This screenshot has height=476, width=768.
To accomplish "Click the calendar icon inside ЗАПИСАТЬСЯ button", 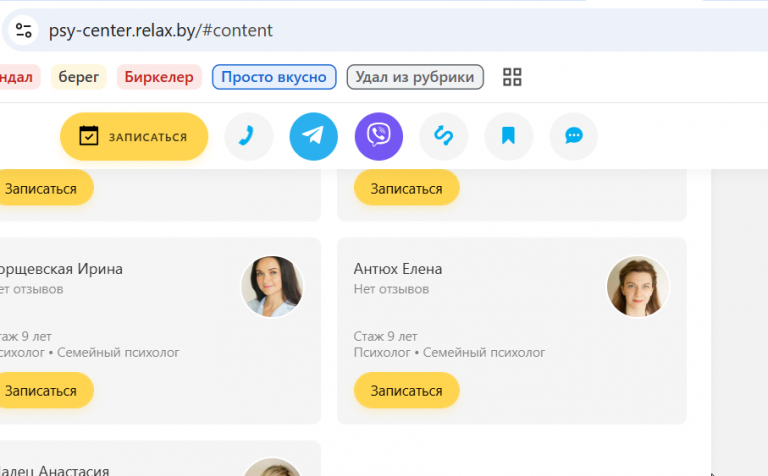I will click(89, 136).
